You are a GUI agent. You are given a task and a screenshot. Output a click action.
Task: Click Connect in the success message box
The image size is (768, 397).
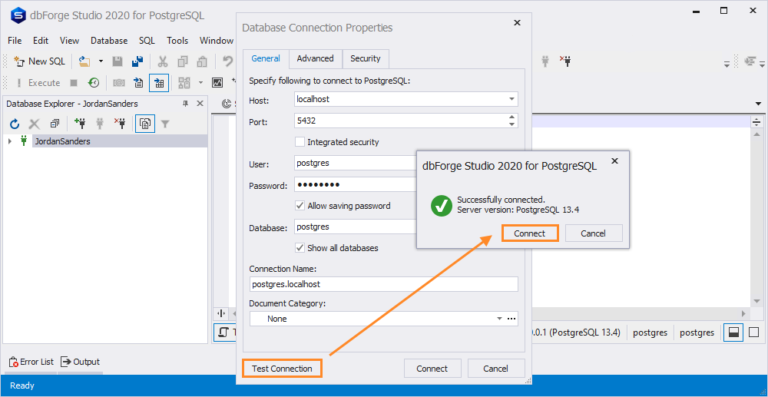click(529, 234)
